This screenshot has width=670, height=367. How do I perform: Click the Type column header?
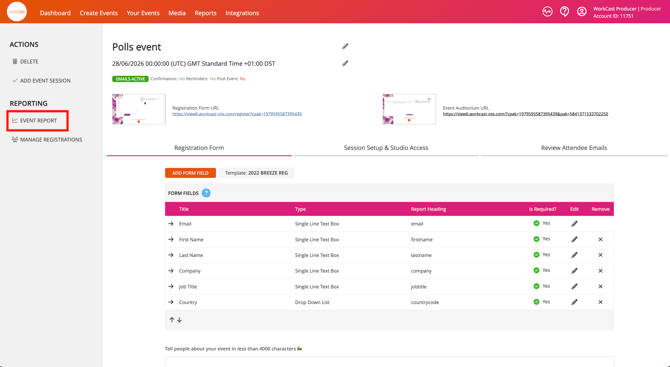(x=300, y=209)
